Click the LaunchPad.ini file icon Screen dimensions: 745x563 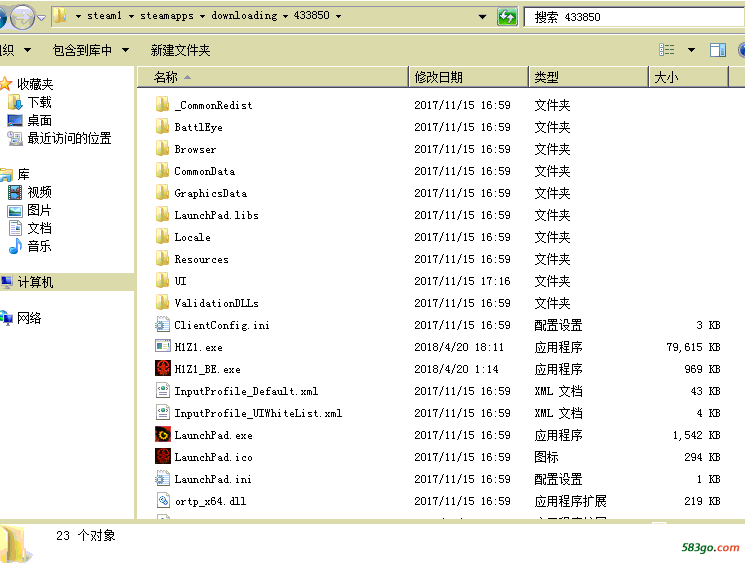(162, 478)
